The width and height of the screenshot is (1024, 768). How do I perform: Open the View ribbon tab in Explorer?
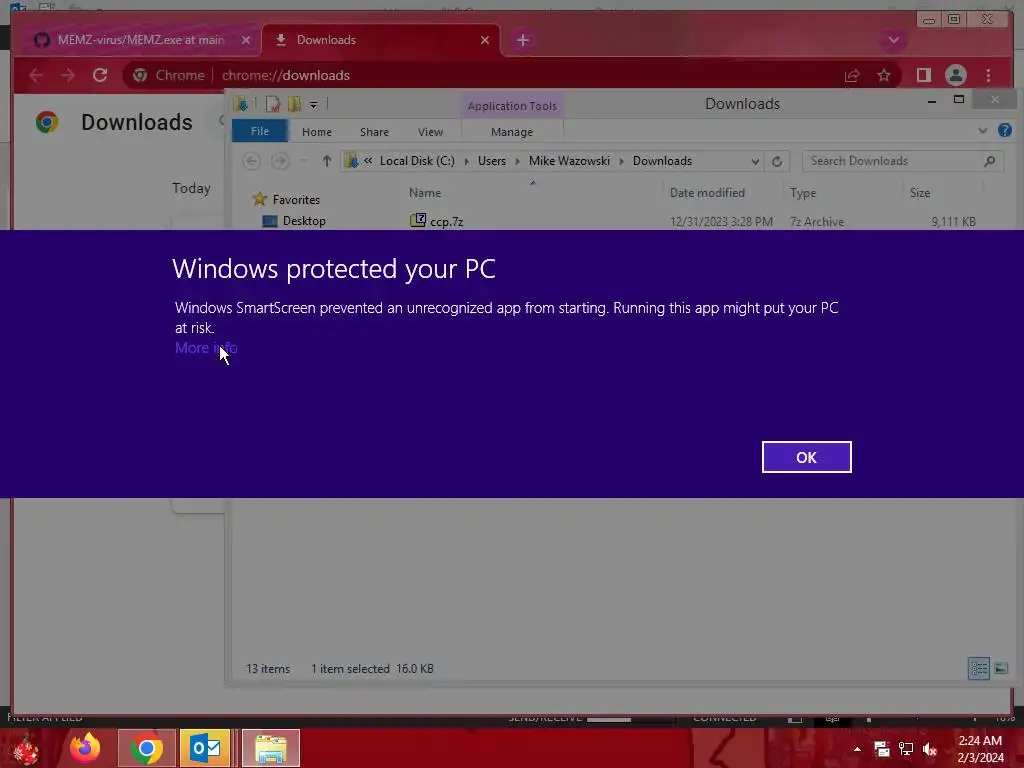coord(430,132)
